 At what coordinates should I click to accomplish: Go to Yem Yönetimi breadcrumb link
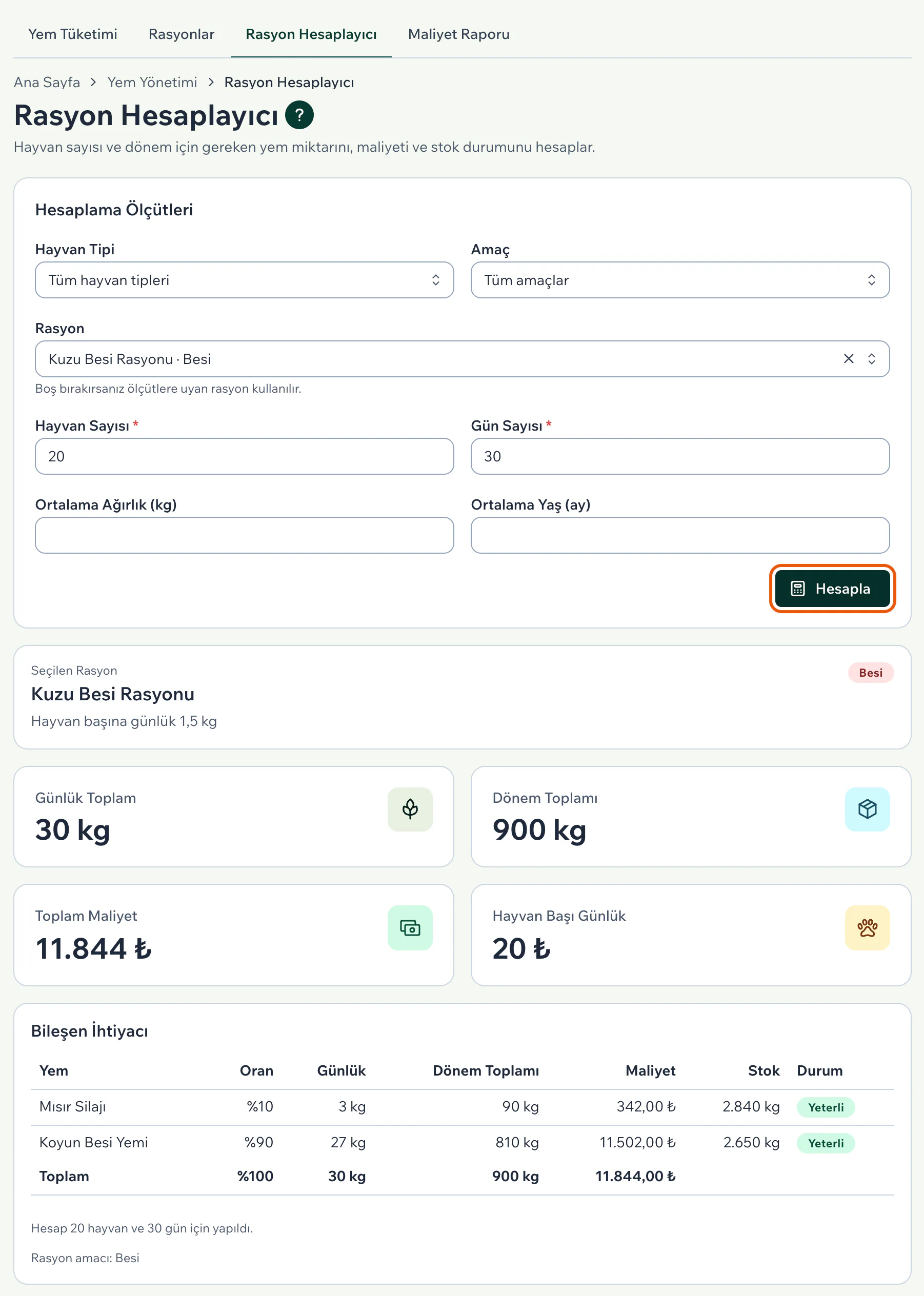(152, 83)
